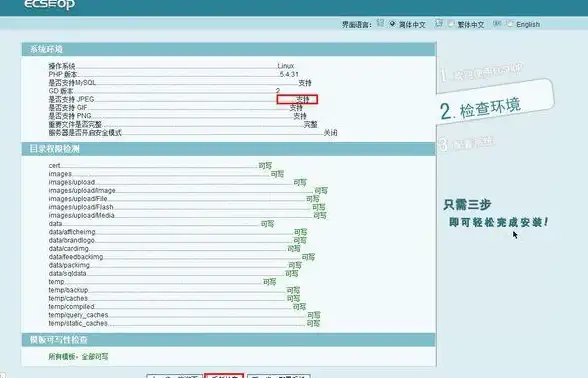Click the icon beside 简体中文 option
Screen dimensions: 588x378
380,23
